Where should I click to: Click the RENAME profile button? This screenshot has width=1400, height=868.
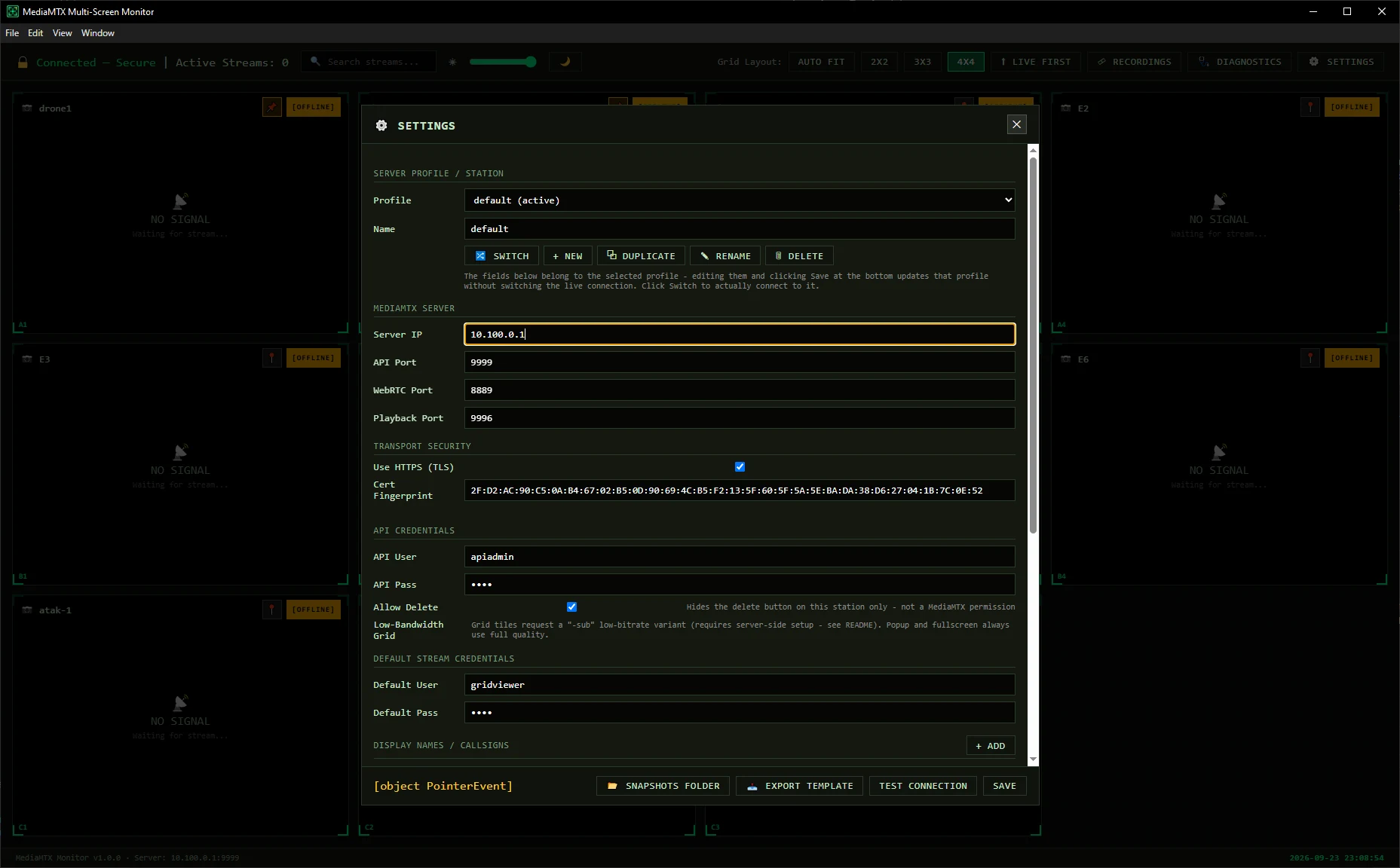[x=725, y=256]
